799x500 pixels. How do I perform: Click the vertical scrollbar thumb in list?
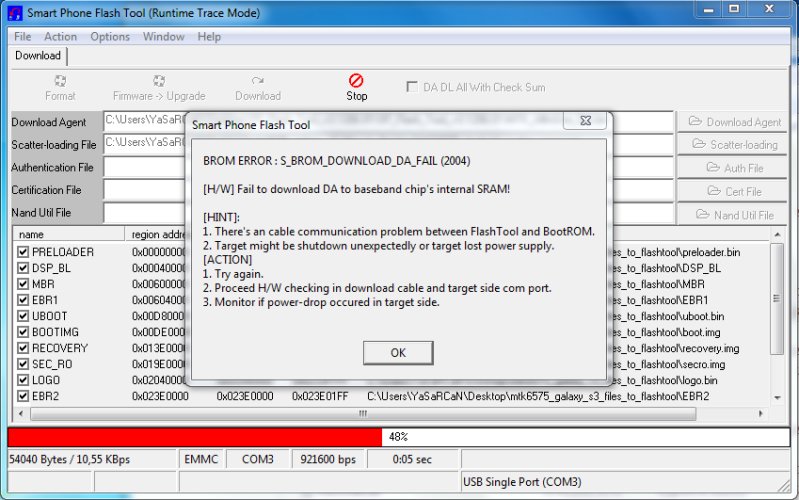tap(777, 298)
